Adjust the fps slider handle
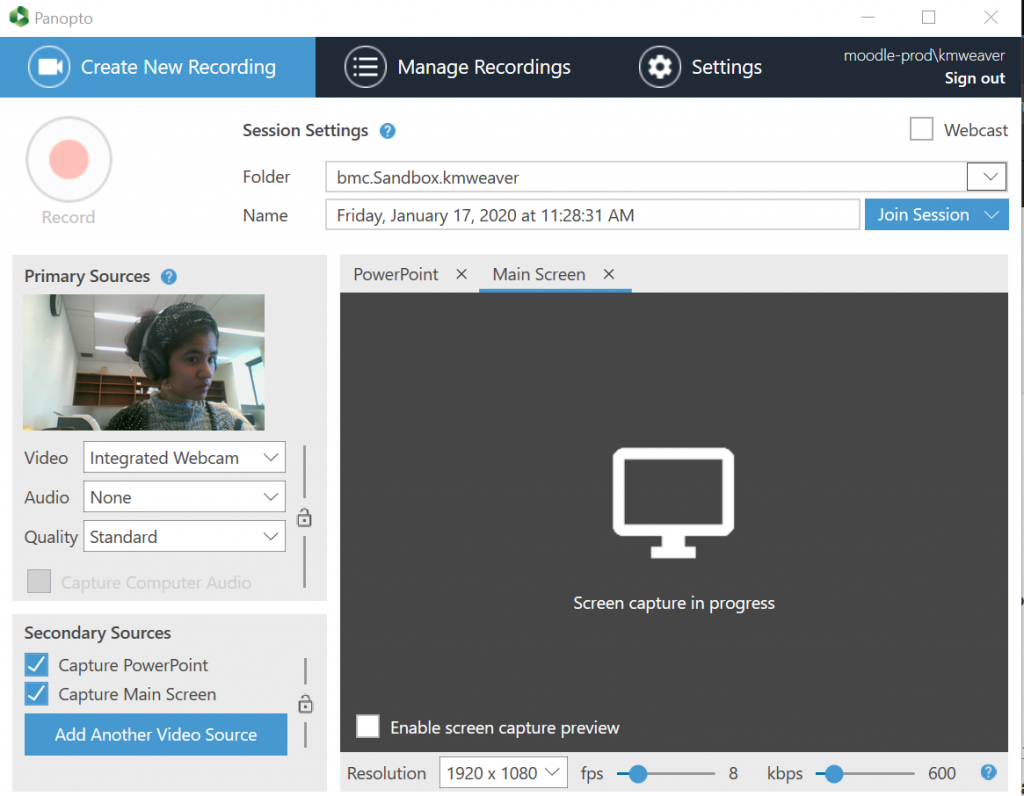 638,774
